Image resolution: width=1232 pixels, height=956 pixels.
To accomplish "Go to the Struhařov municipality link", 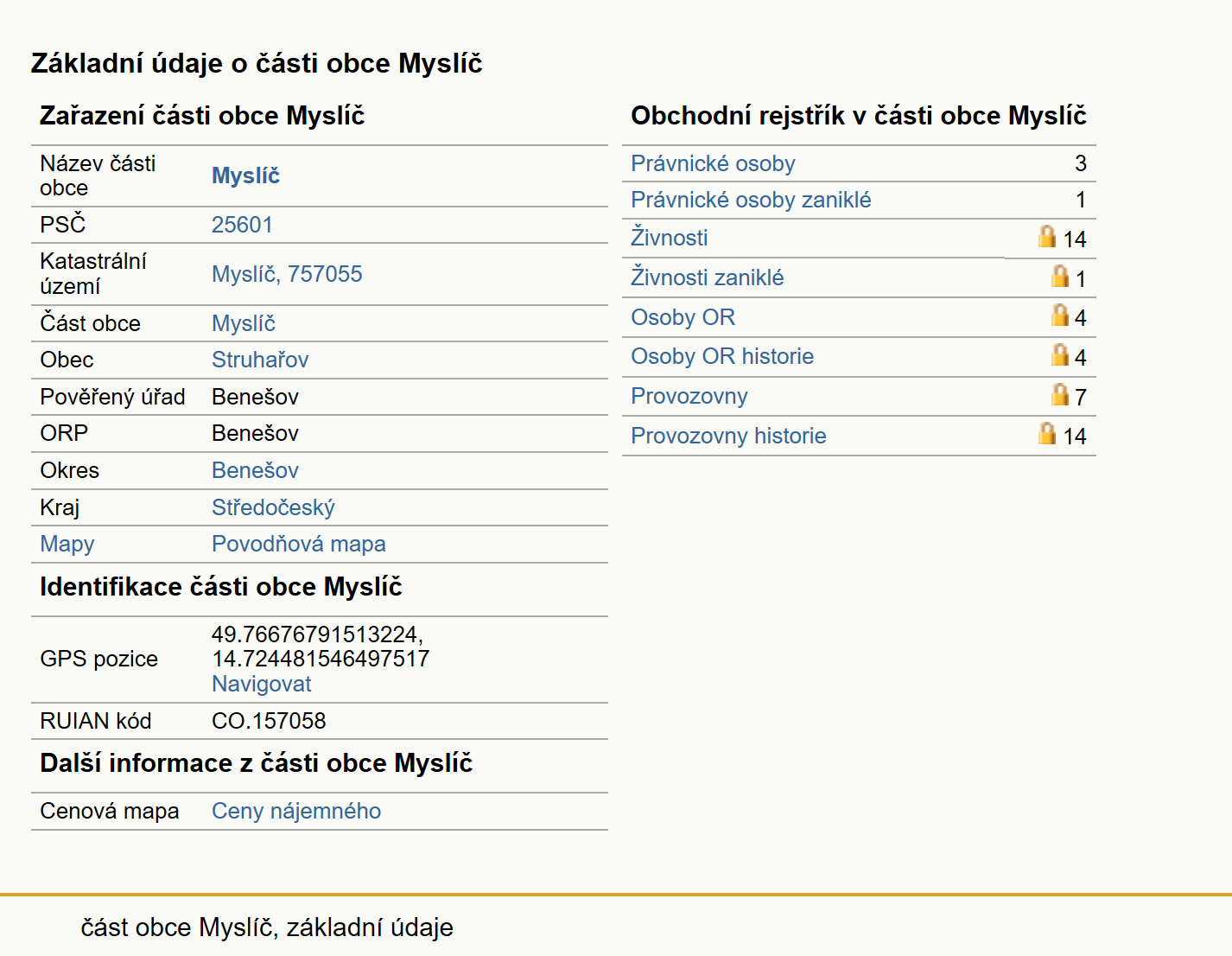I will [260, 360].
